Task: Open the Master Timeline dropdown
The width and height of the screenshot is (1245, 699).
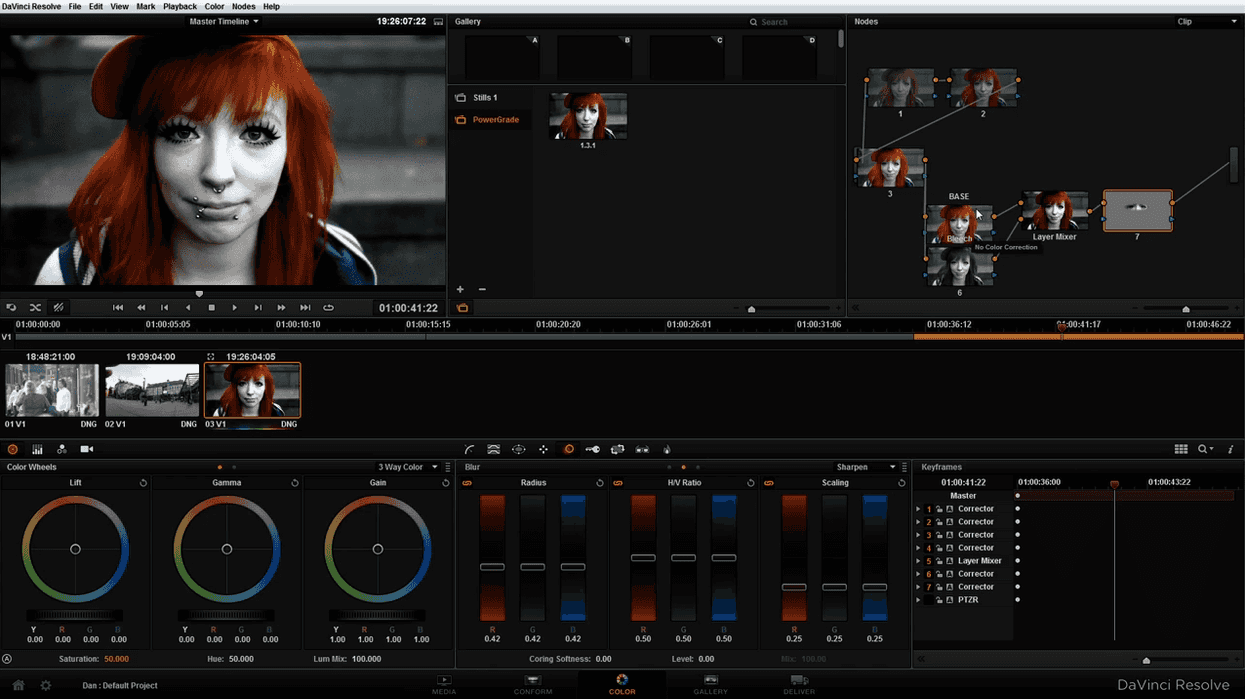Action: tap(224, 21)
